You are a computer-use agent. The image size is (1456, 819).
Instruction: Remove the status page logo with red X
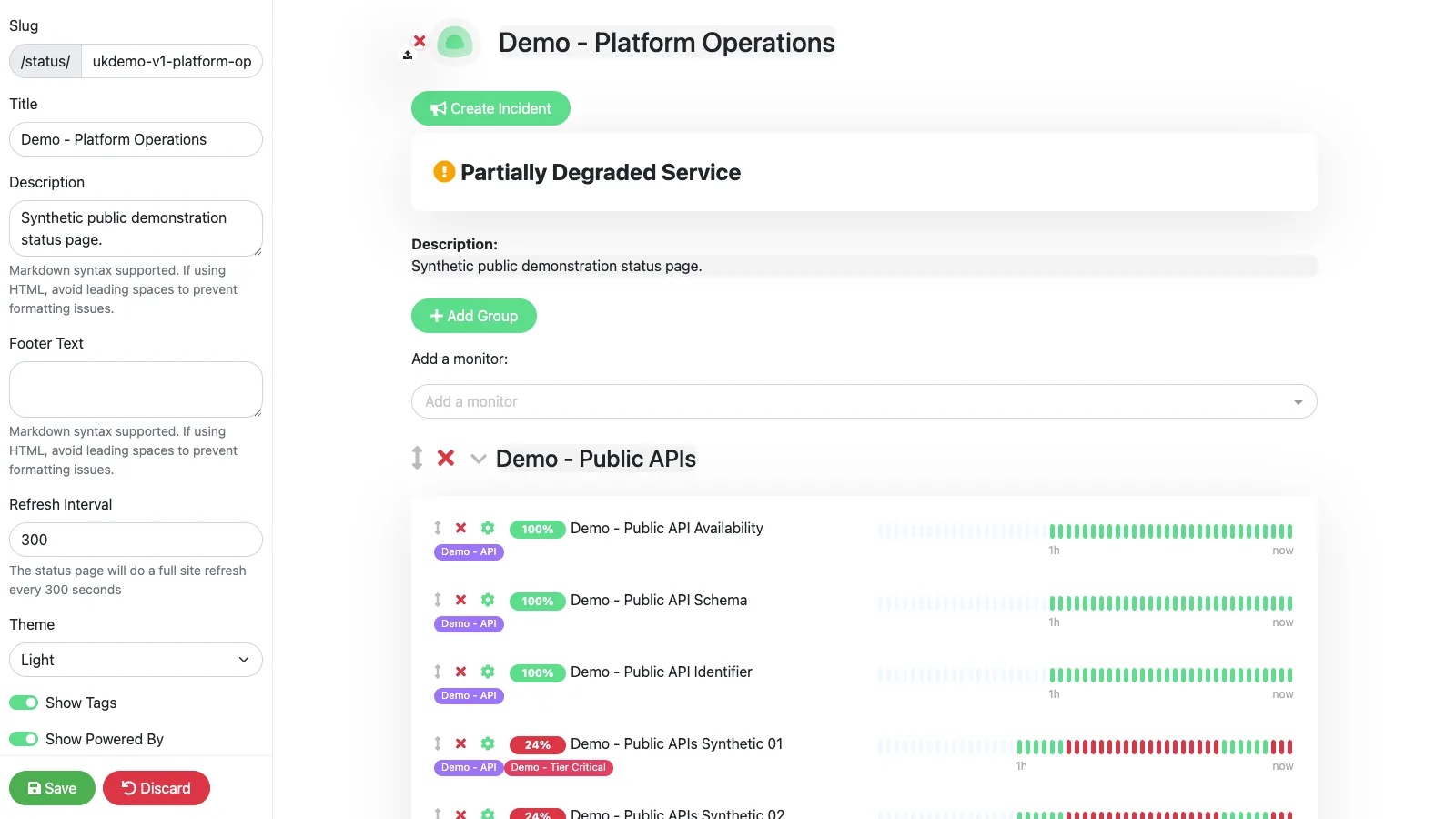pos(420,41)
